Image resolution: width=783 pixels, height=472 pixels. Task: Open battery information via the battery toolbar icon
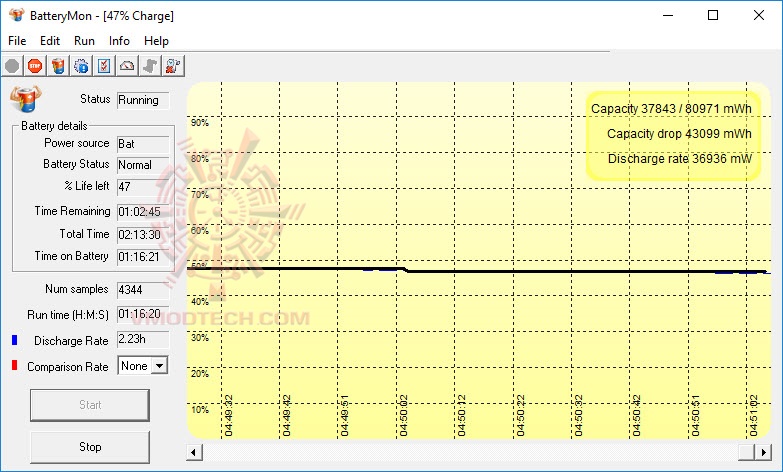tap(58, 65)
